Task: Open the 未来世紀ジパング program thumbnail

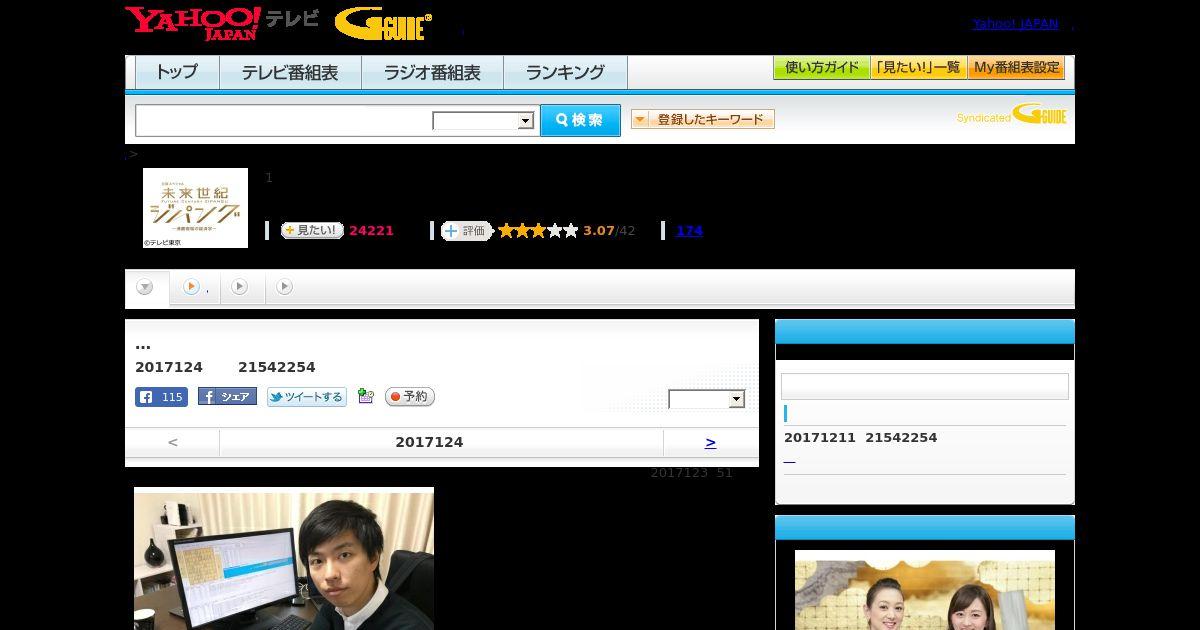Action: [195, 208]
